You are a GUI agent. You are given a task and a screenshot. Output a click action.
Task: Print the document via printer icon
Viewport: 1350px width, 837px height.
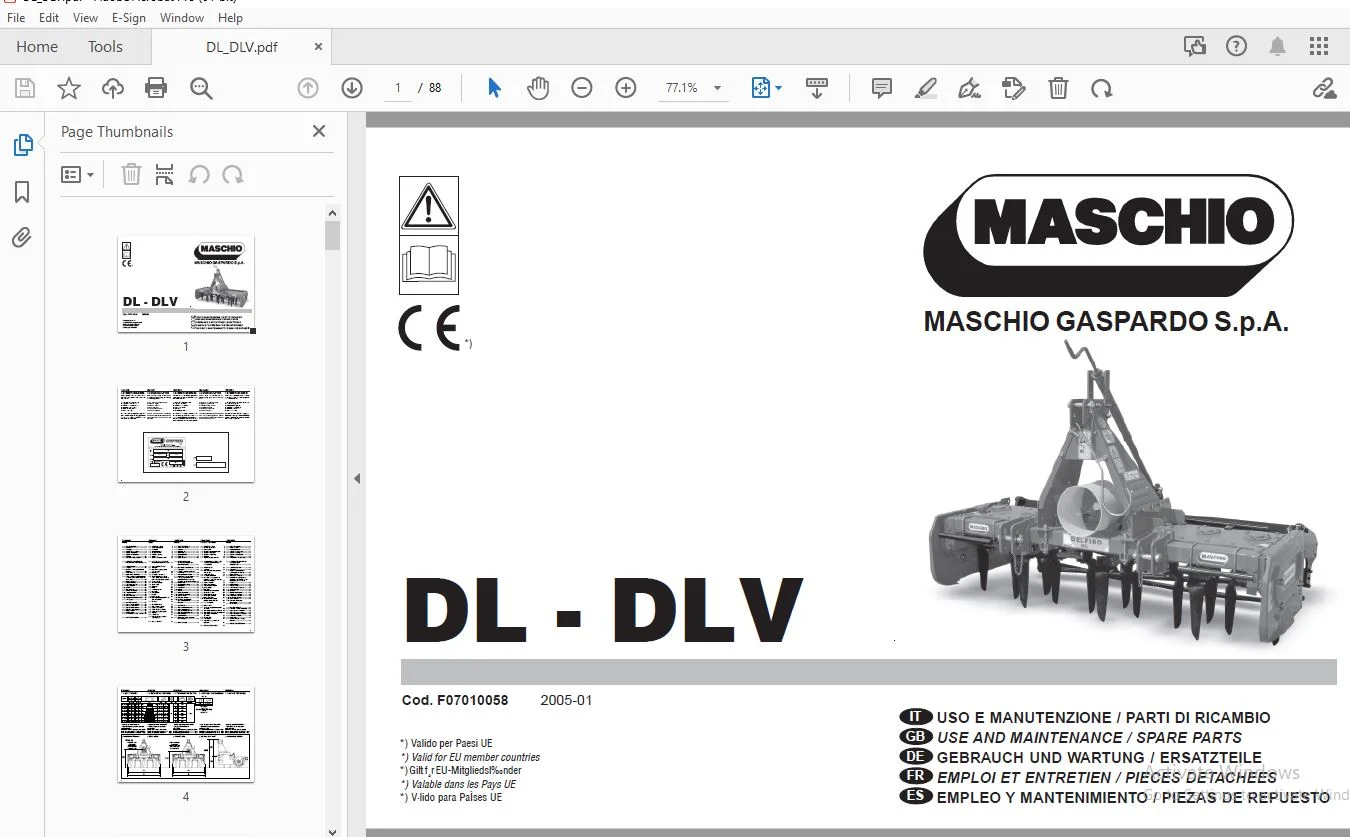tap(156, 88)
